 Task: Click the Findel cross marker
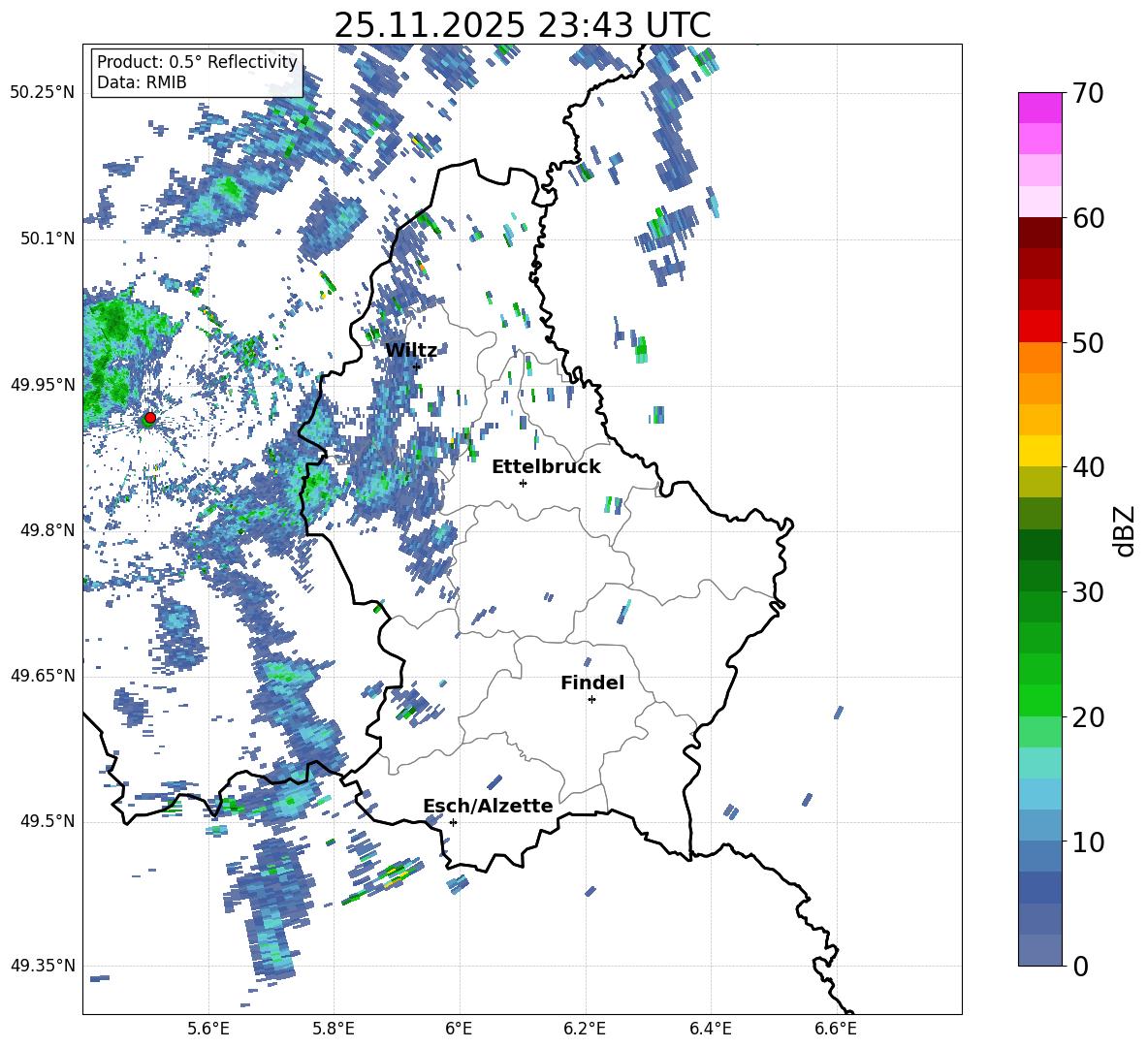point(591,700)
